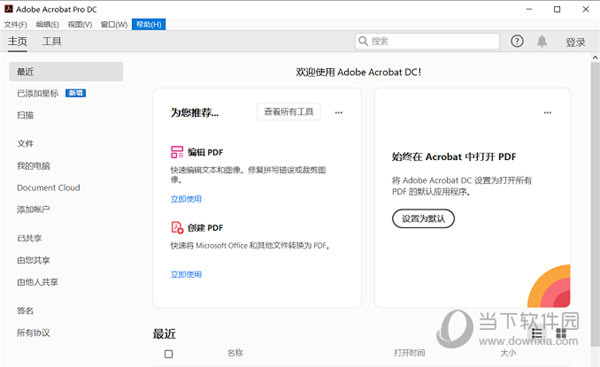Select 我的电脑 in the sidebar

pyautogui.click(x=33, y=166)
